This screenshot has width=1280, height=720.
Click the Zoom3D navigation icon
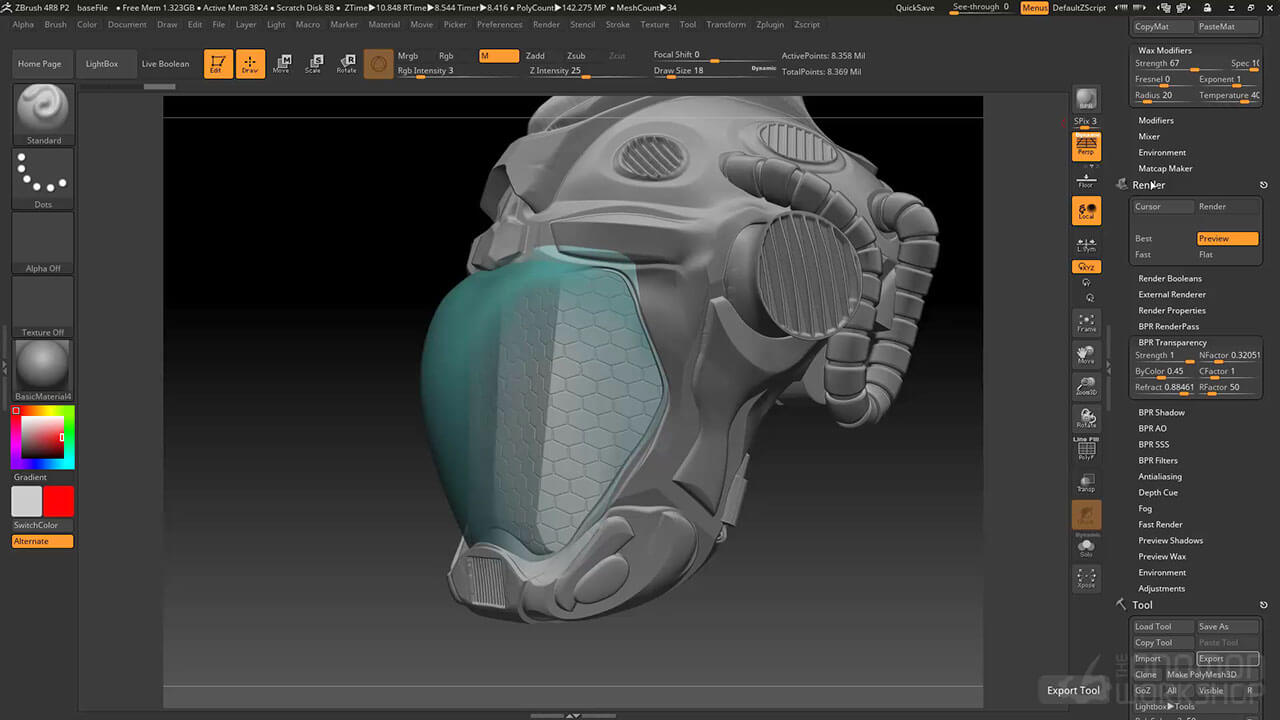coord(1086,386)
